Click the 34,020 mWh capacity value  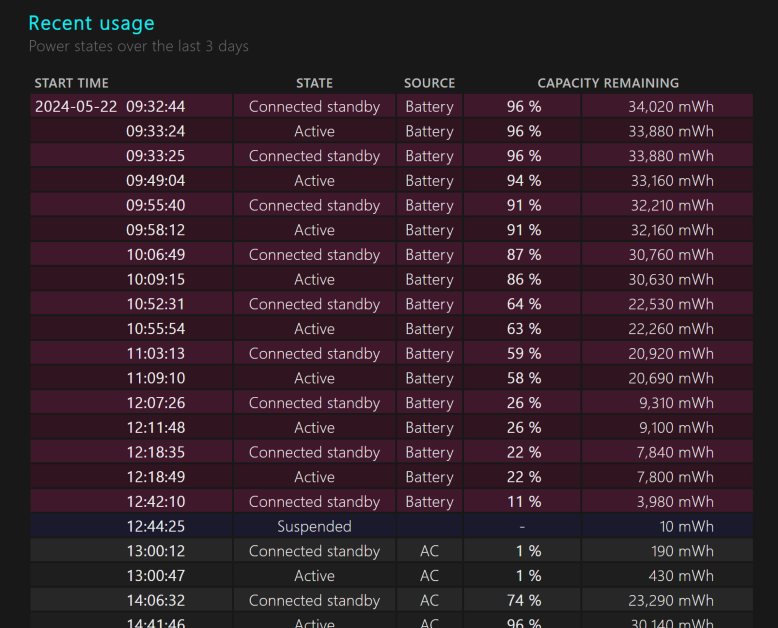671,107
